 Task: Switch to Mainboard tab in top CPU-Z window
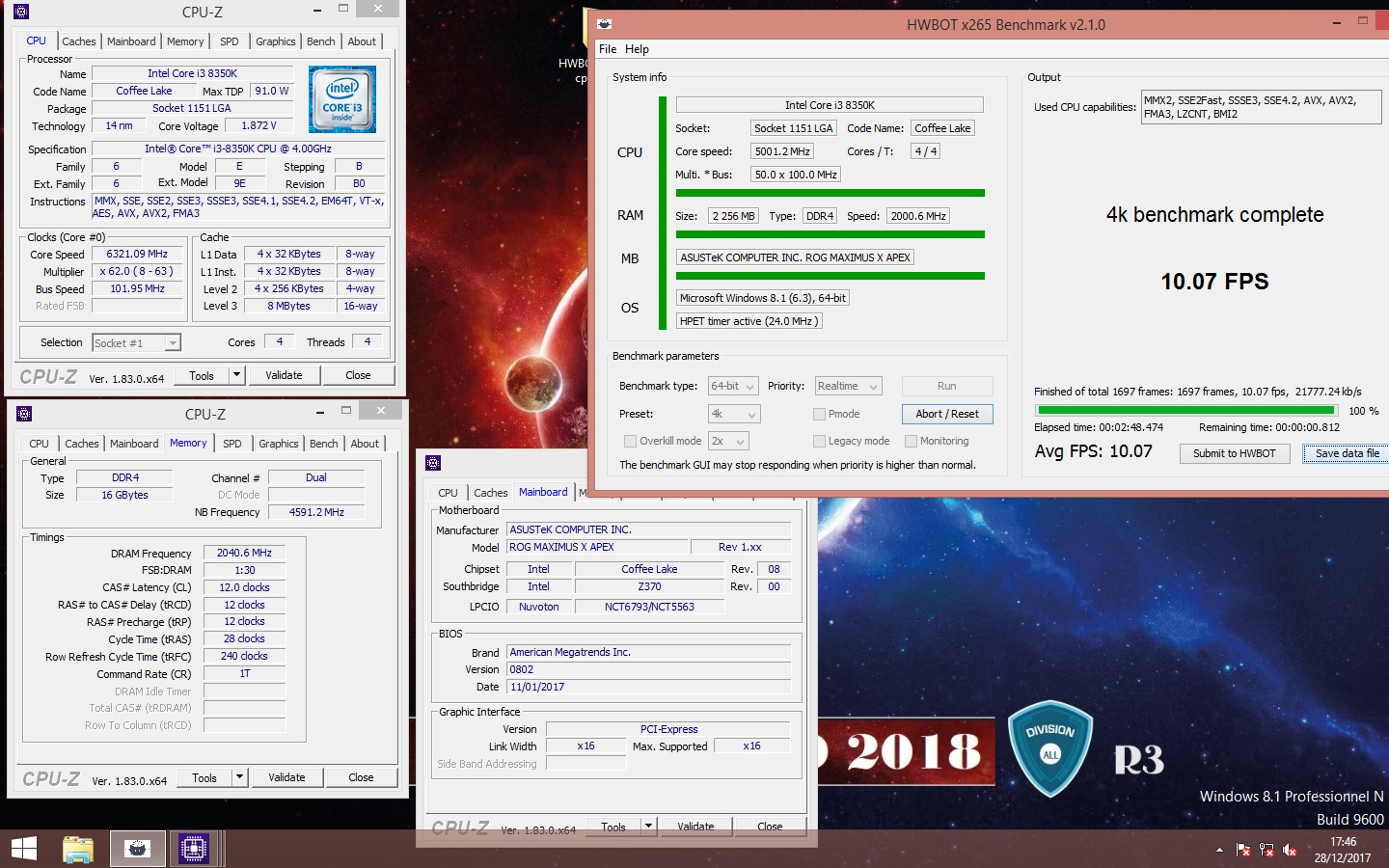pyautogui.click(x=131, y=41)
